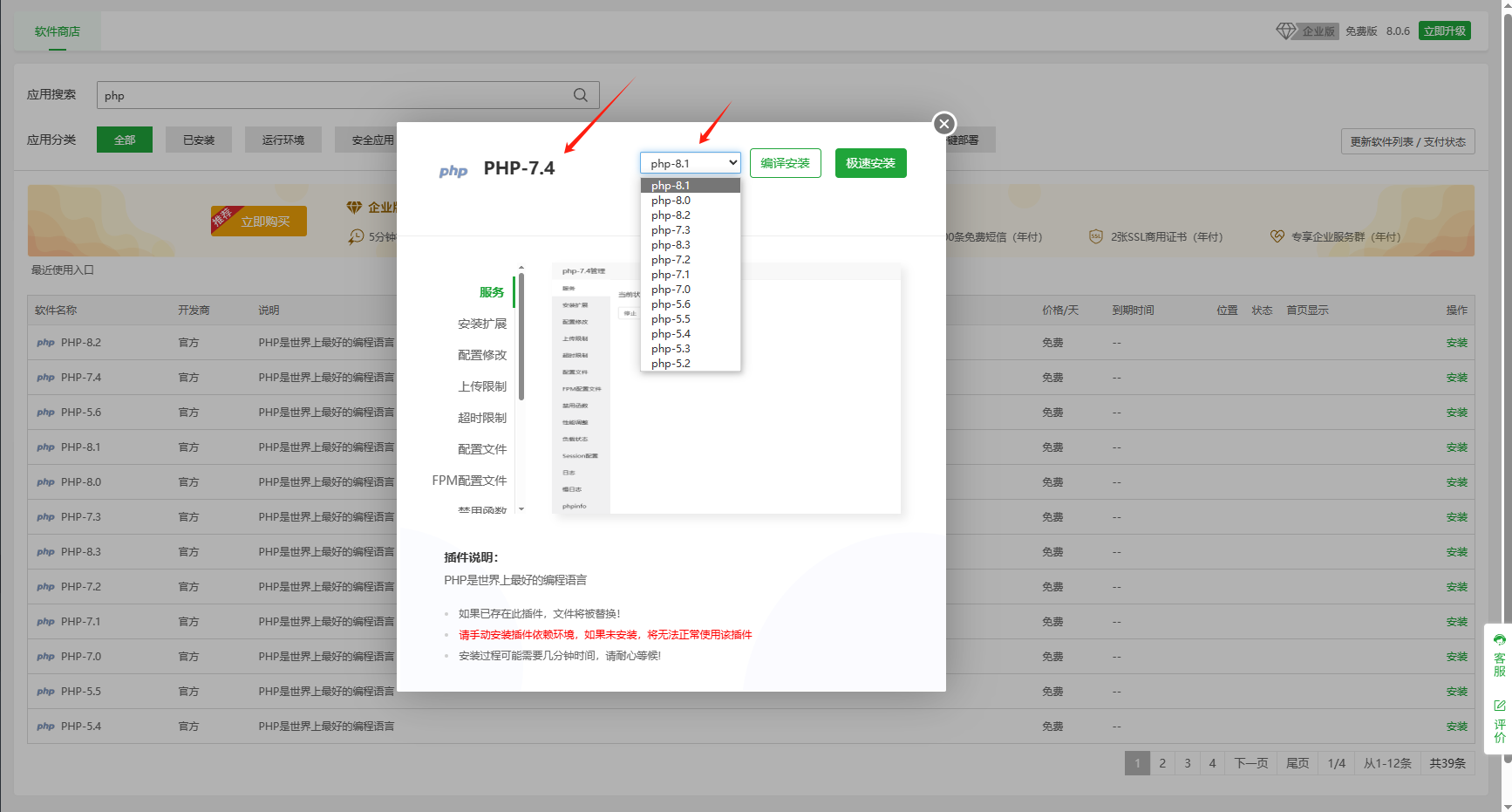The width and height of the screenshot is (1512, 812).
Task: Click the menu scroll-down arrow
Action: point(521,508)
